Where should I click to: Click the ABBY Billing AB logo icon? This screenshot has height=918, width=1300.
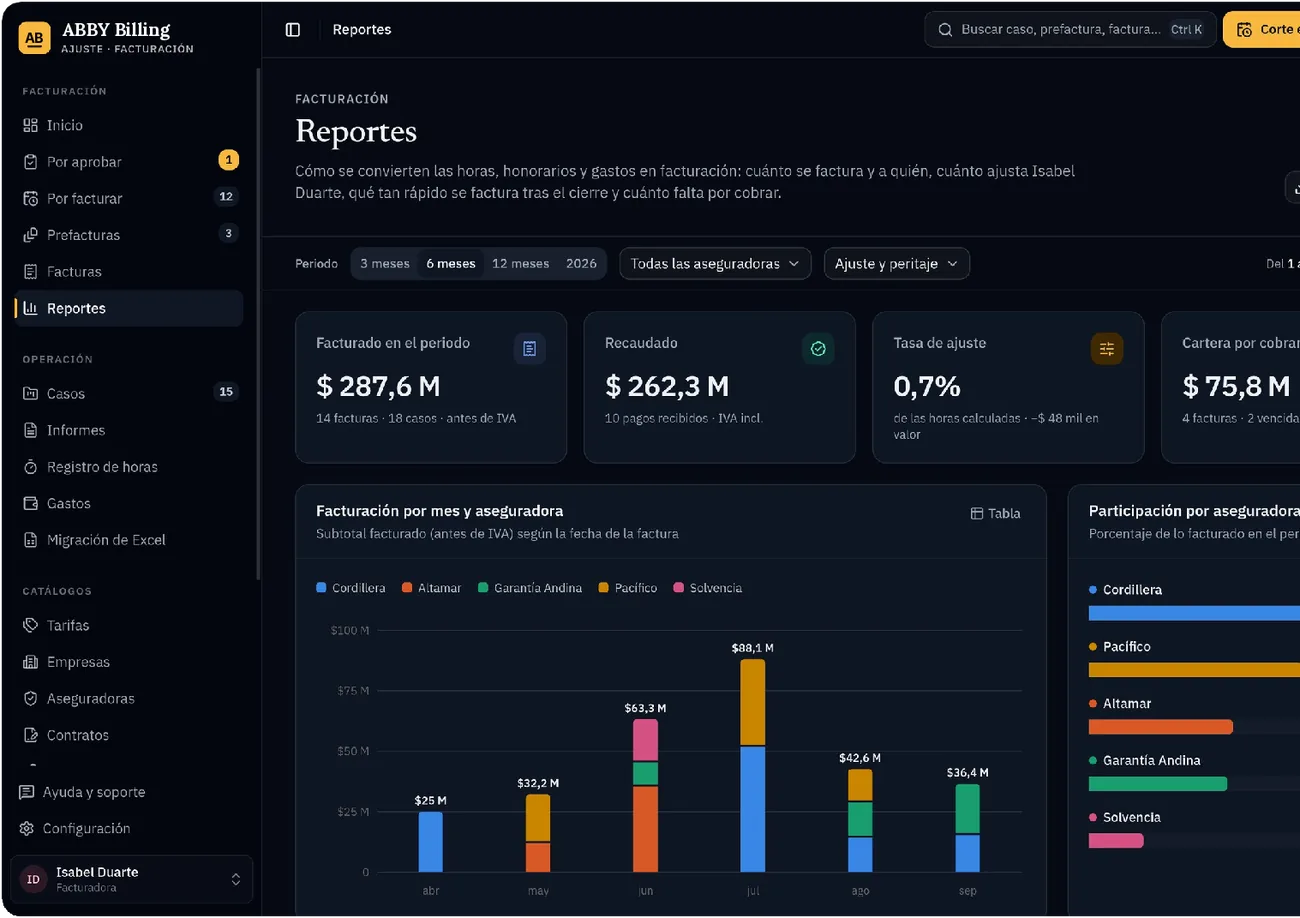(34, 38)
